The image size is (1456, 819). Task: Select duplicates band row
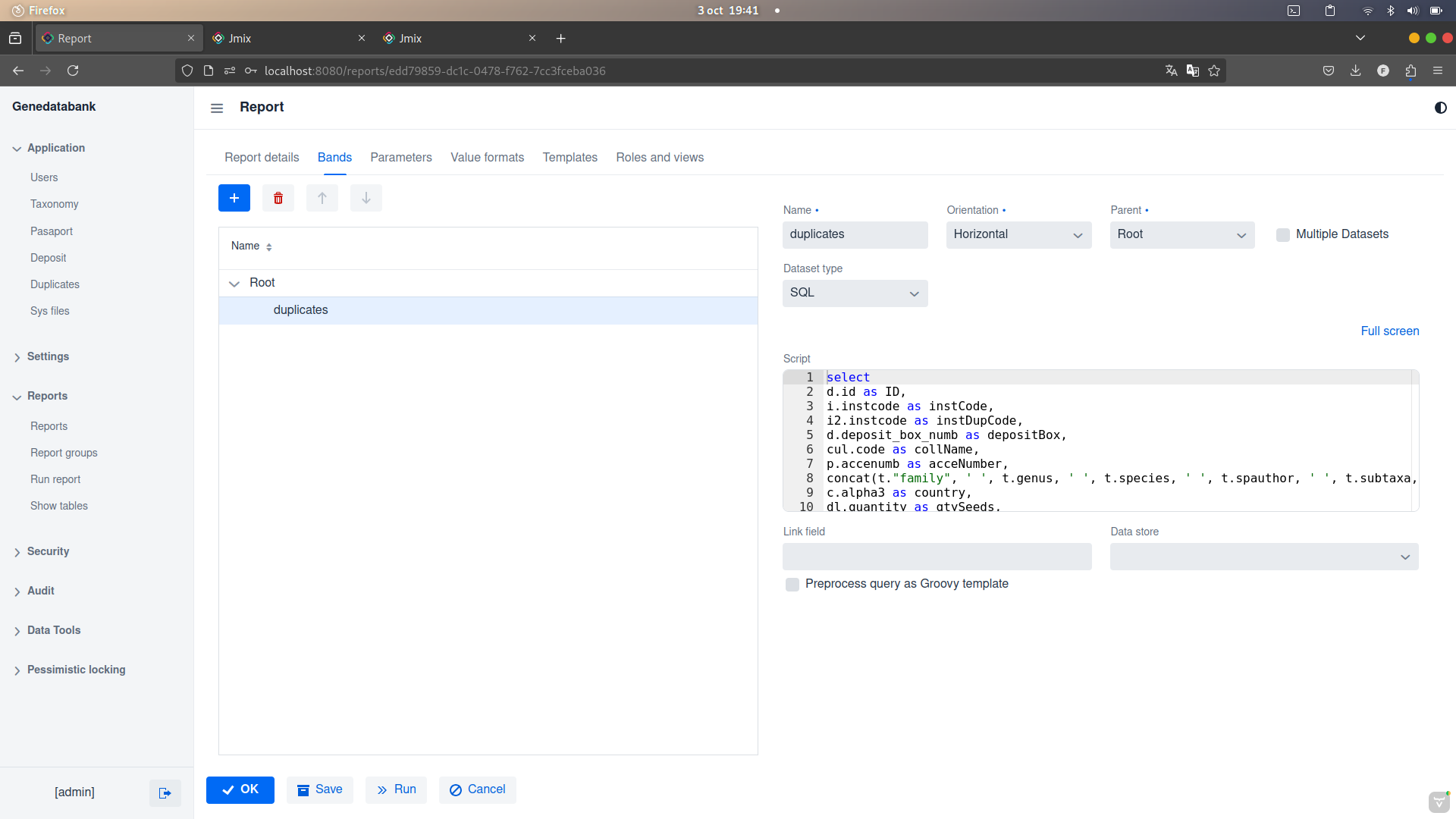pos(488,310)
